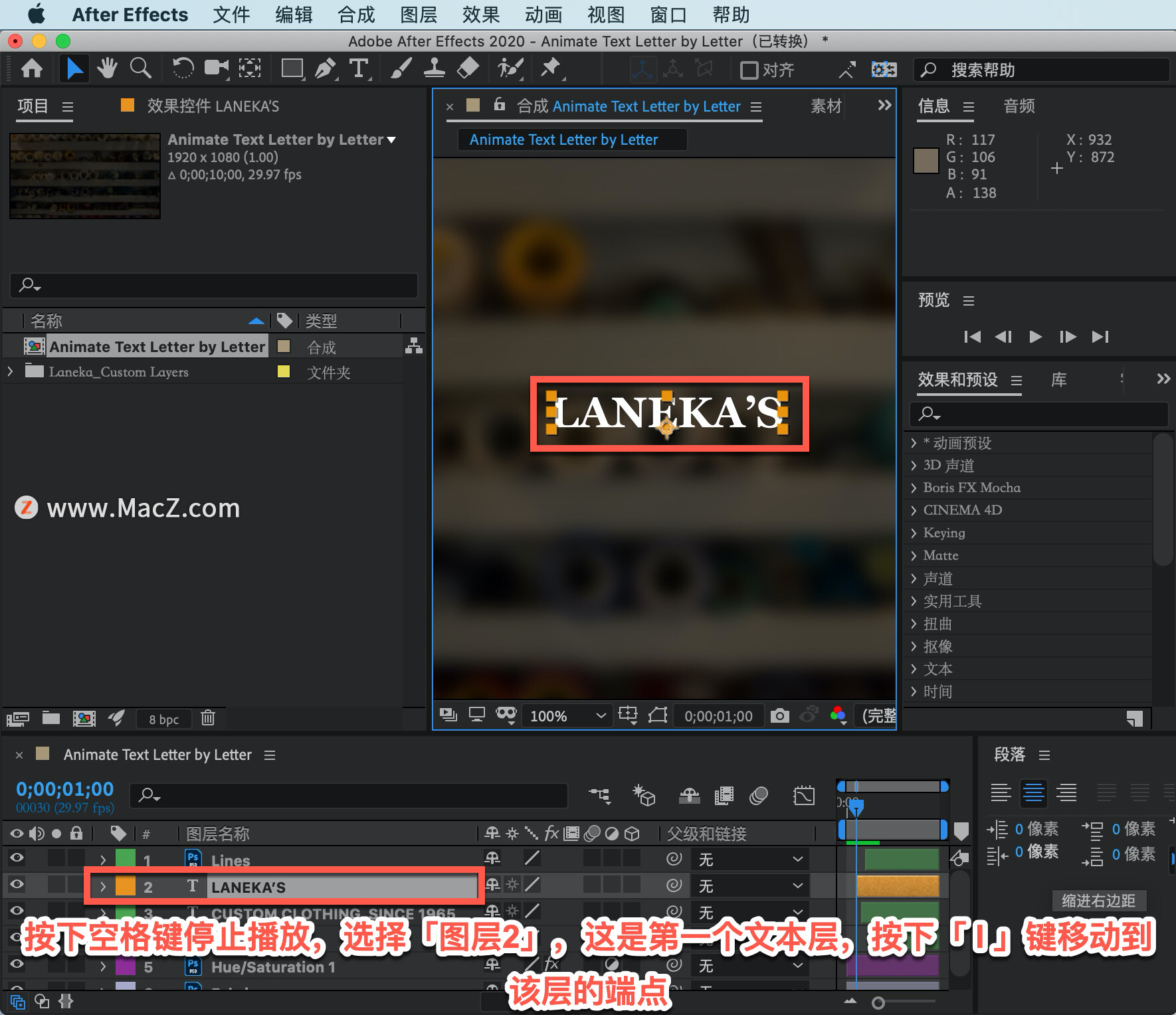Toggle frame blending enable icon in timeline

[724, 795]
